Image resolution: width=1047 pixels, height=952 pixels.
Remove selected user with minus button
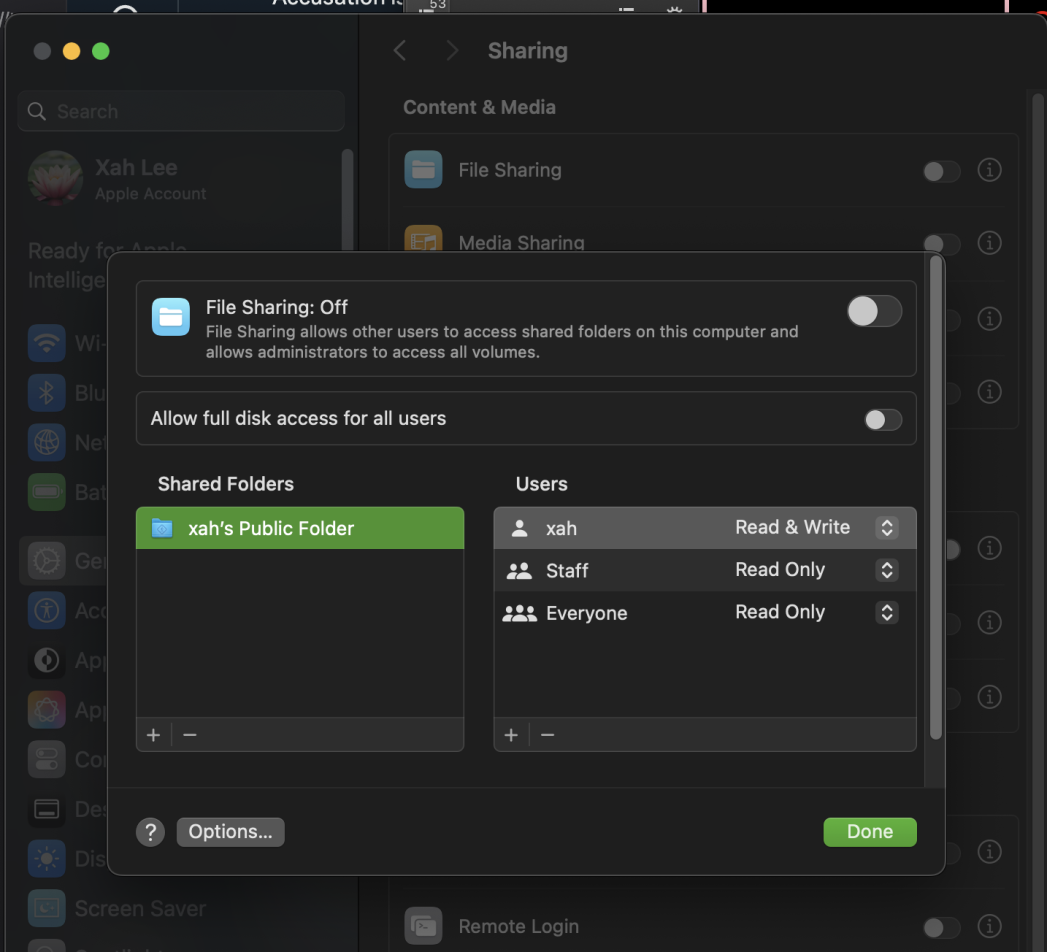[548, 735]
